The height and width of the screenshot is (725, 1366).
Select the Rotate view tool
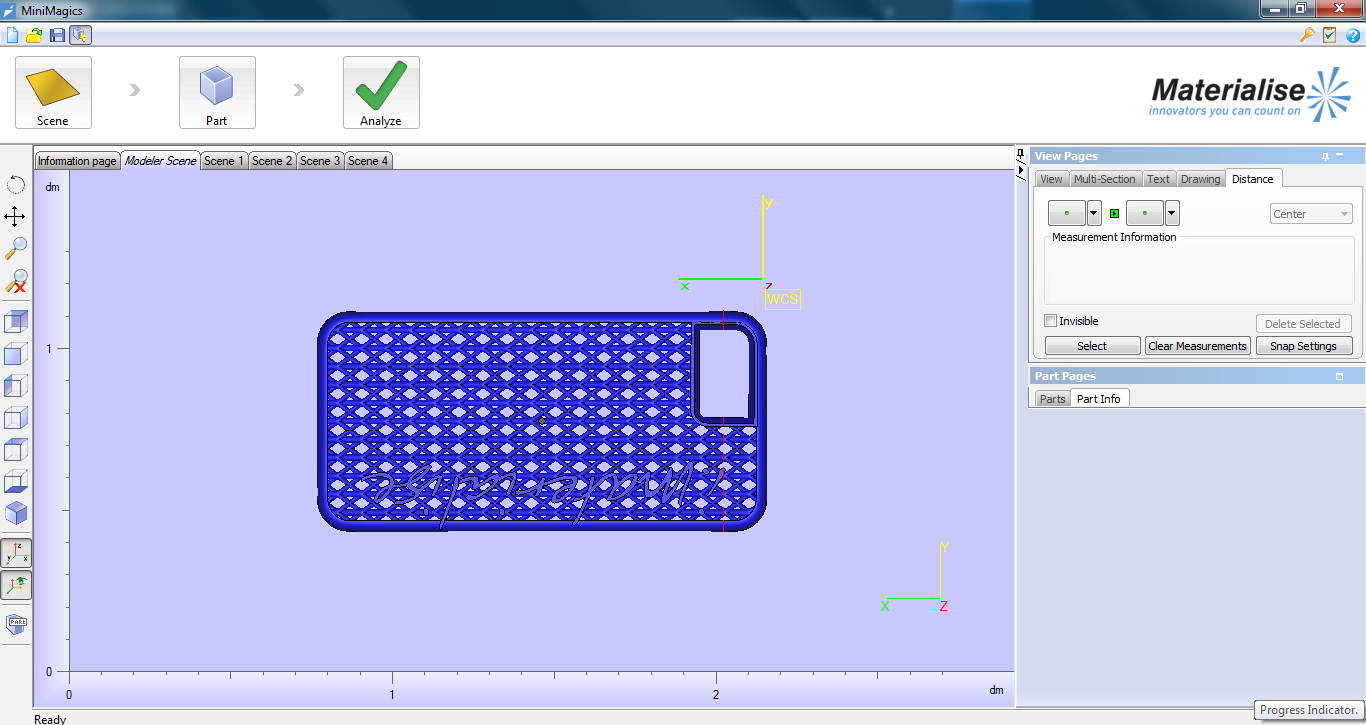tap(16, 184)
